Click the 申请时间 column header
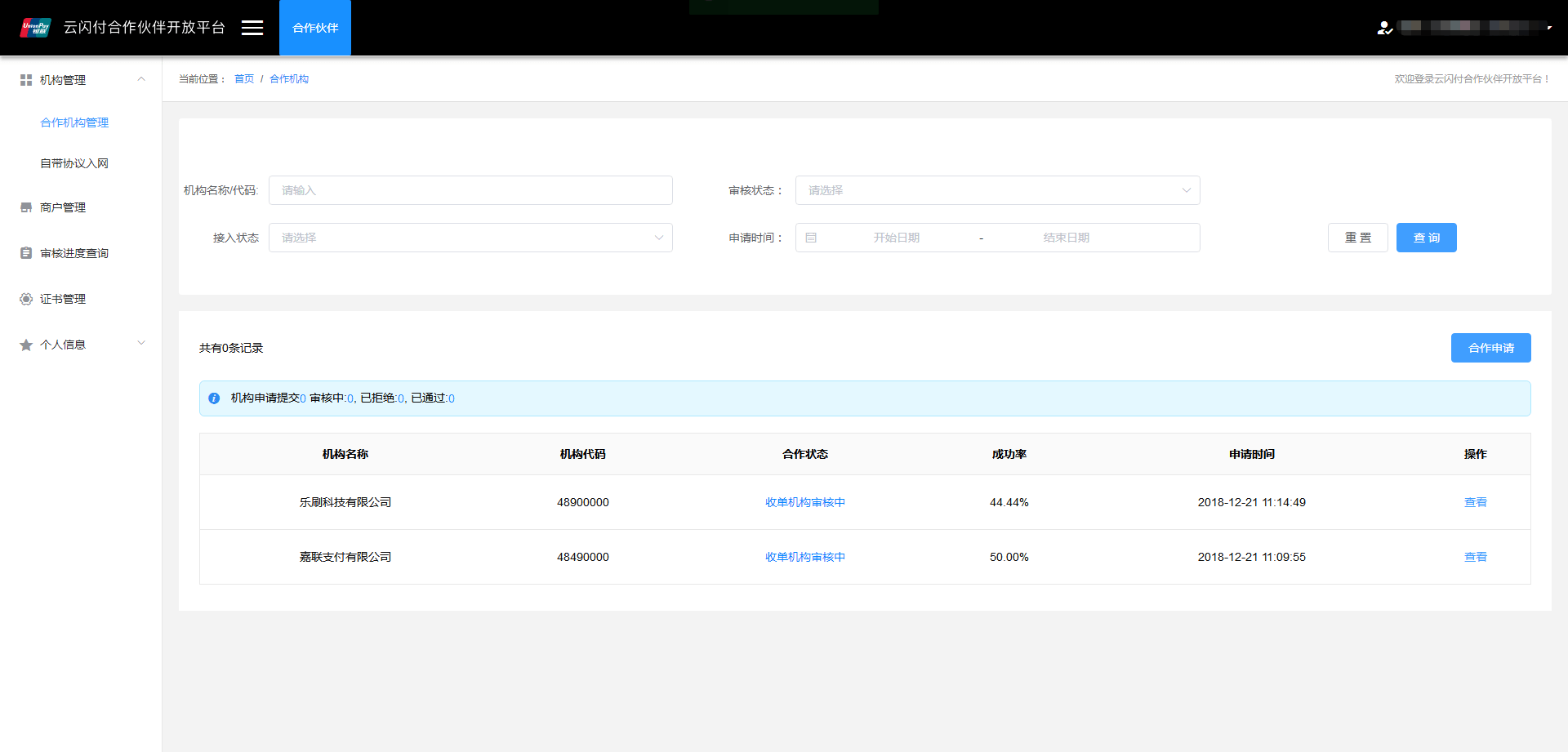Viewport: 1568px width, 752px height. [1252, 454]
